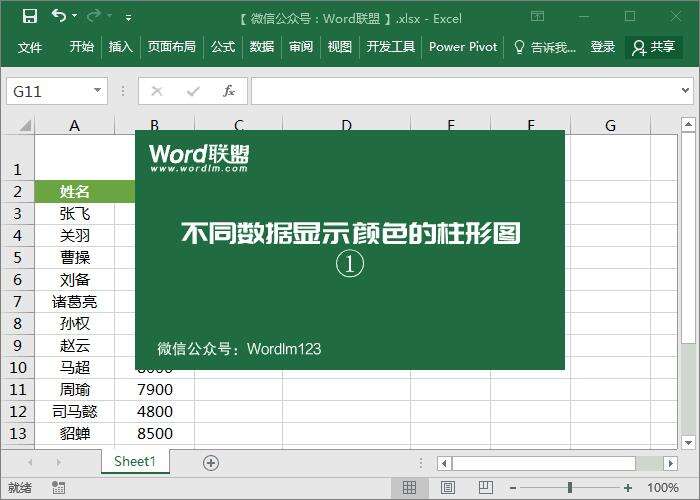Select row 2 header
Image resolution: width=700 pixels, height=500 pixels.
click(x=17, y=192)
